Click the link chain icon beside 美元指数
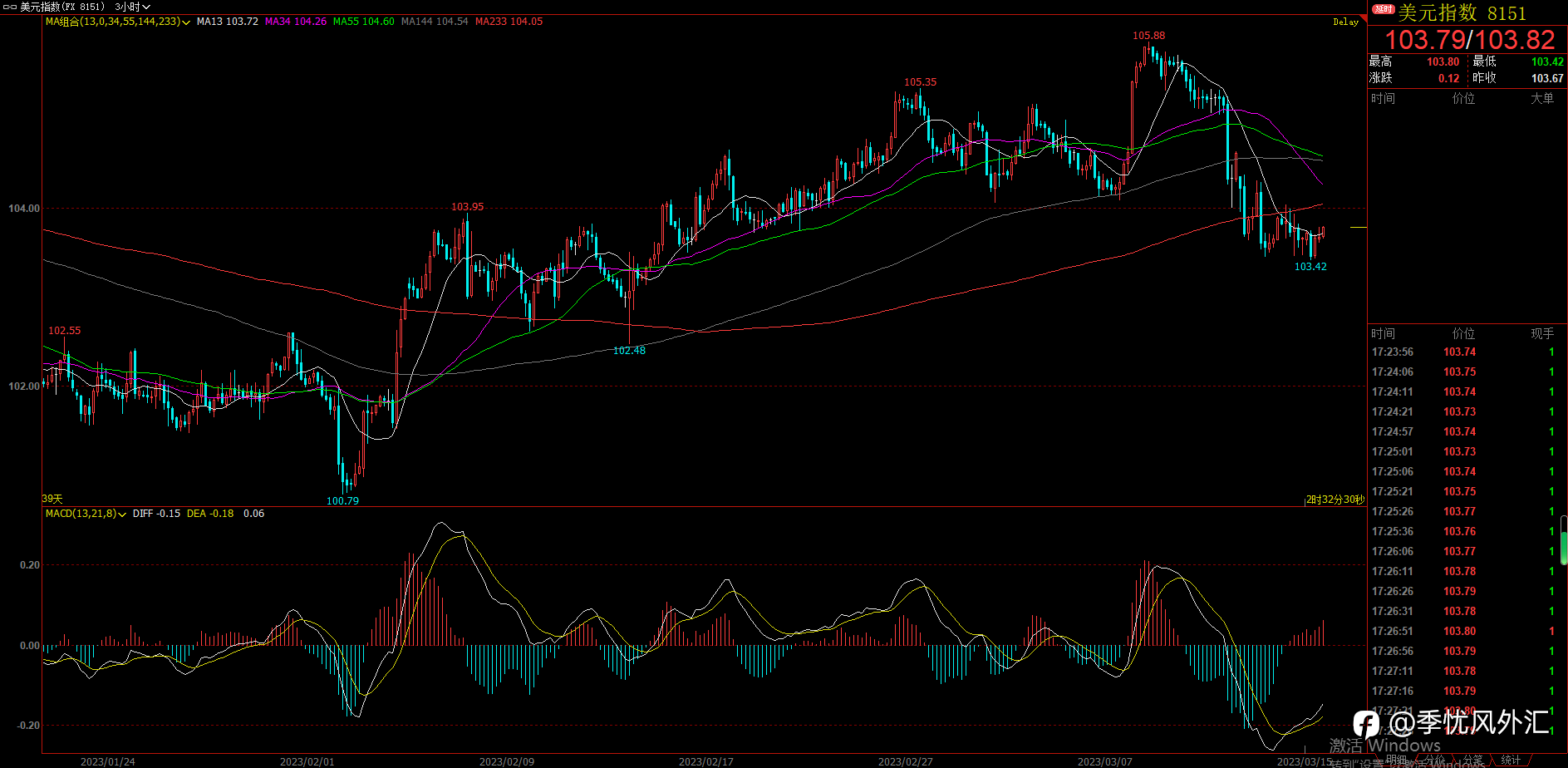 click(x=10, y=7)
